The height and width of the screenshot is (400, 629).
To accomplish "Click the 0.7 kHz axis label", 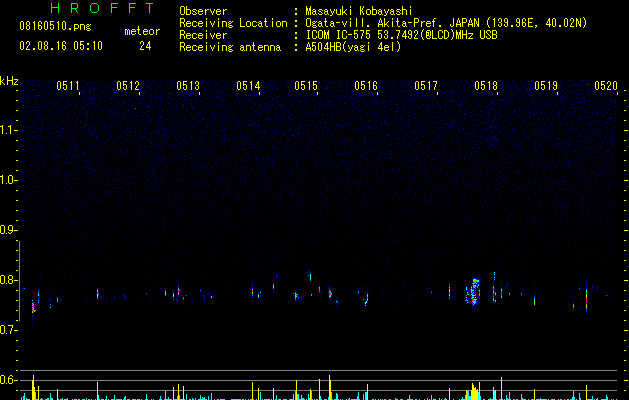I will pos(9,330).
